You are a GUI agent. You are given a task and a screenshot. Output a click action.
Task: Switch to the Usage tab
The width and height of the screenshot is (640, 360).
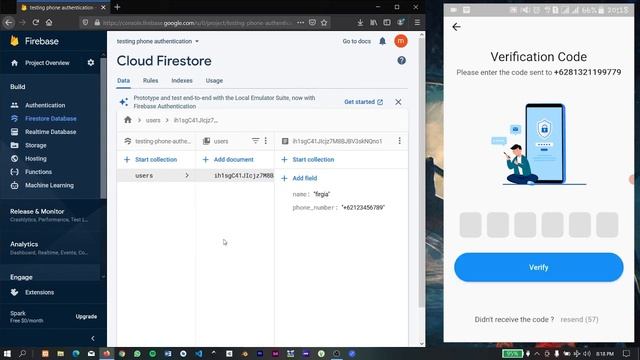coord(214,81)
